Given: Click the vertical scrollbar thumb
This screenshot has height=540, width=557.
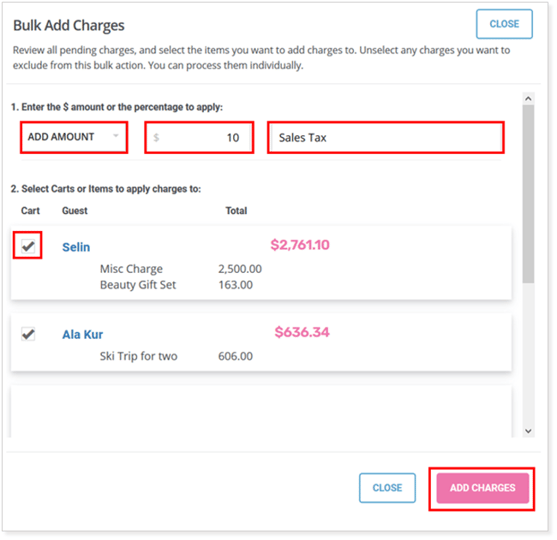Looking at the screenshot, I should pyautogui.click(x=528, y=194).
